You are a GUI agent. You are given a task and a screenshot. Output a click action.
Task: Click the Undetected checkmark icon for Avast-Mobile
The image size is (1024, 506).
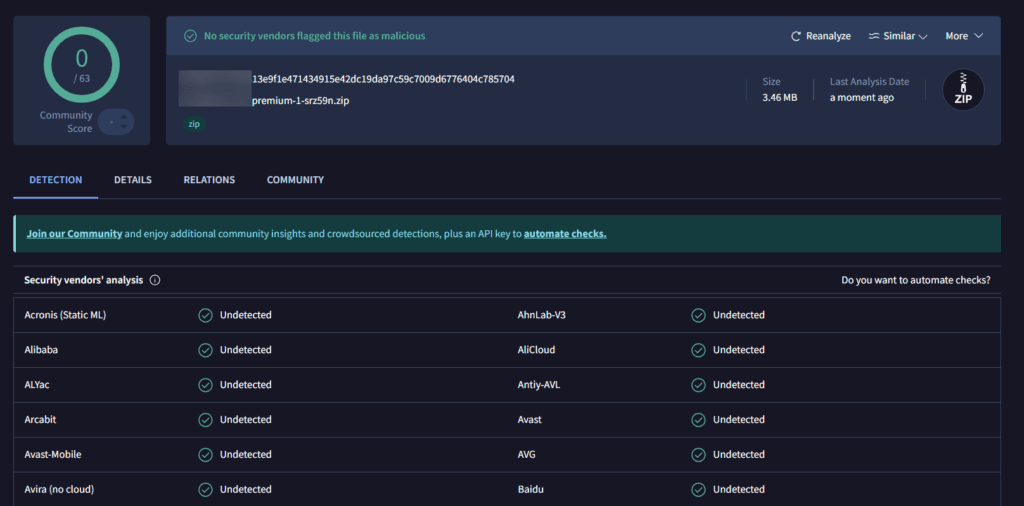pos(205,455)
